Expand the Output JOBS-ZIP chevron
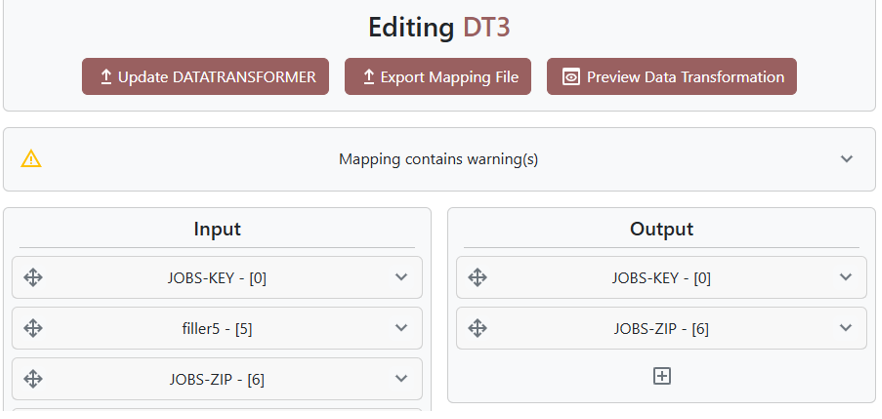This screenshot has width=882, height=419. 845,328
